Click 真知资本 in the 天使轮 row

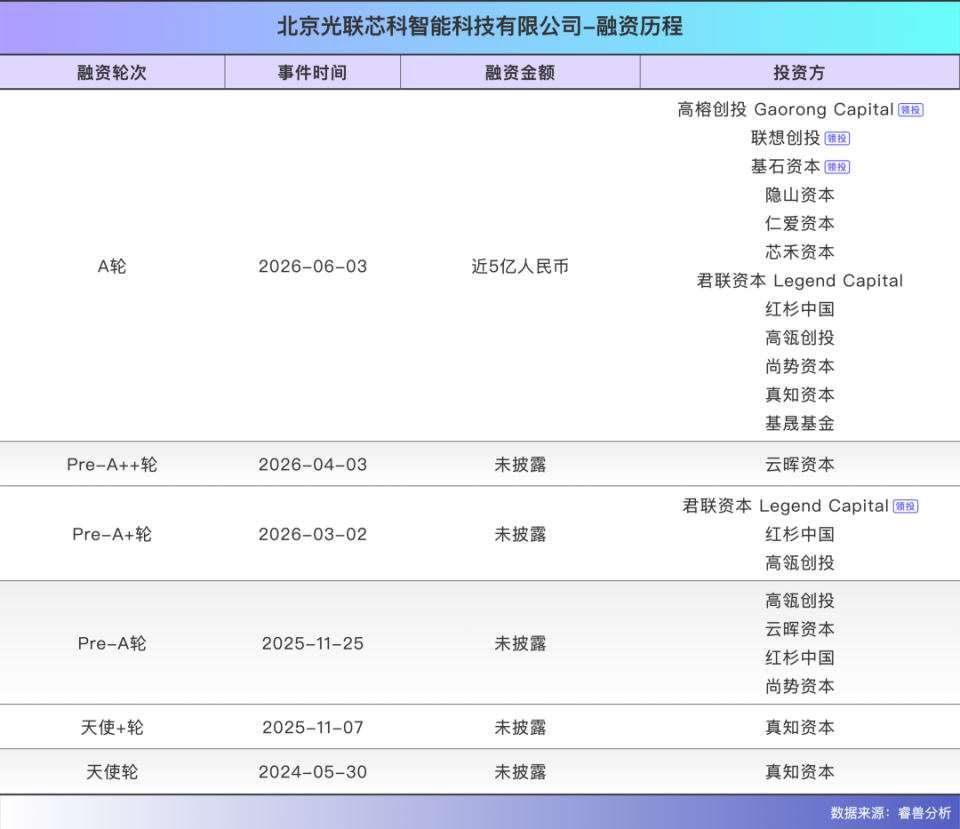pos(800,772)
